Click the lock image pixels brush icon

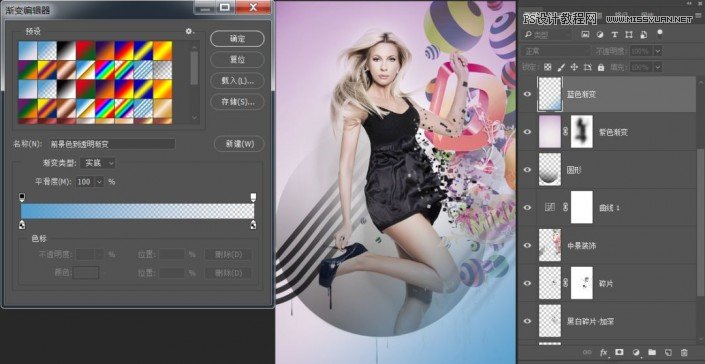tap(561, 67)
